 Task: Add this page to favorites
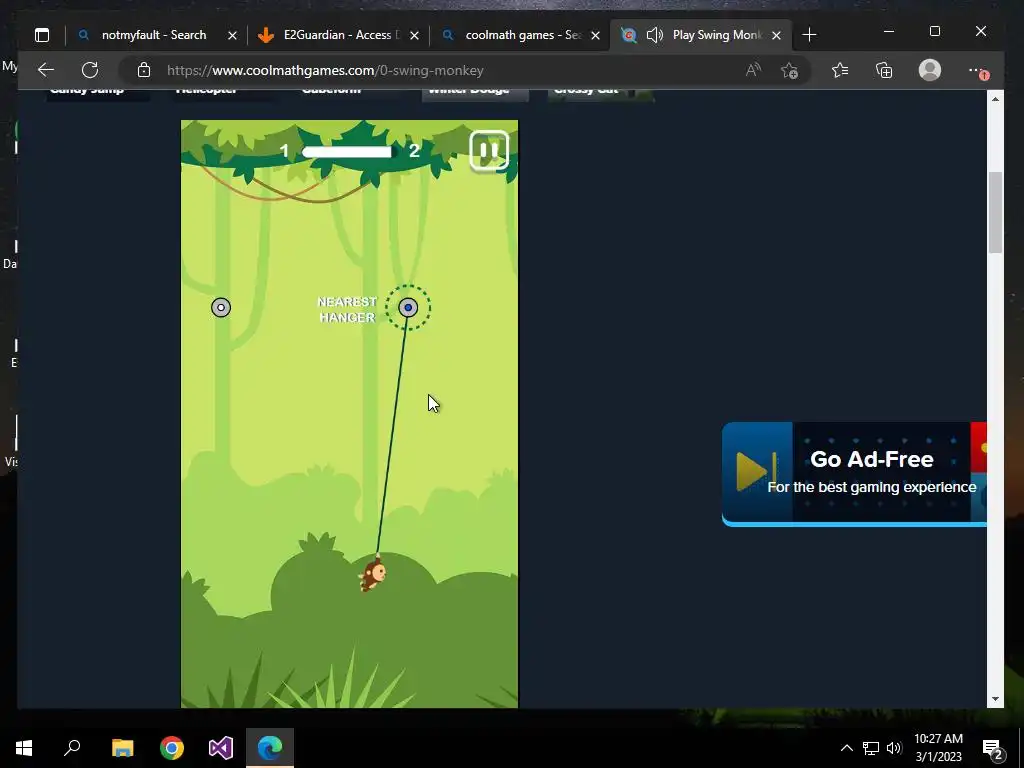click(x=790, y=70)
